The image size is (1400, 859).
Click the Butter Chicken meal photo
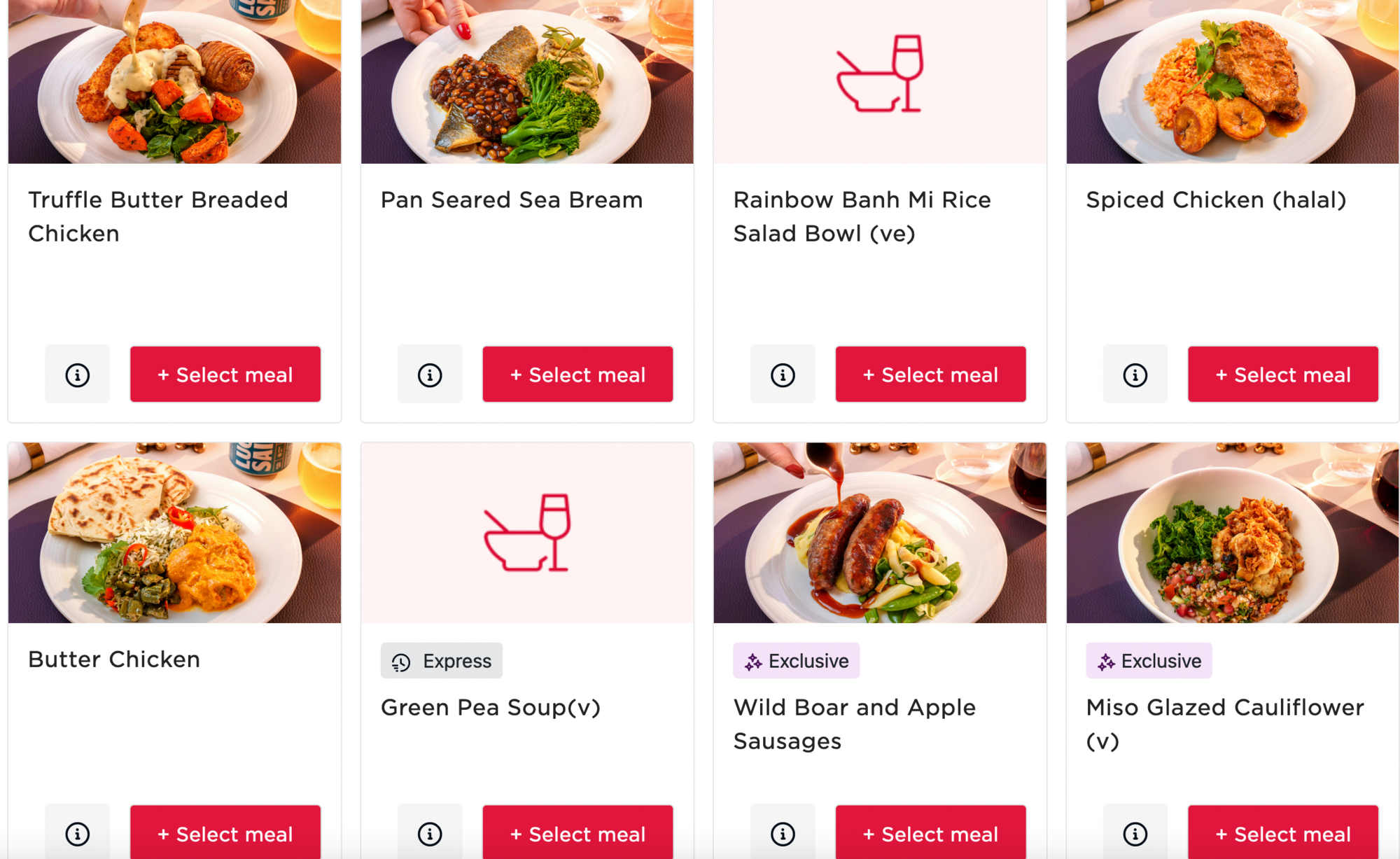pyautogui.click(x=174, y=533)
